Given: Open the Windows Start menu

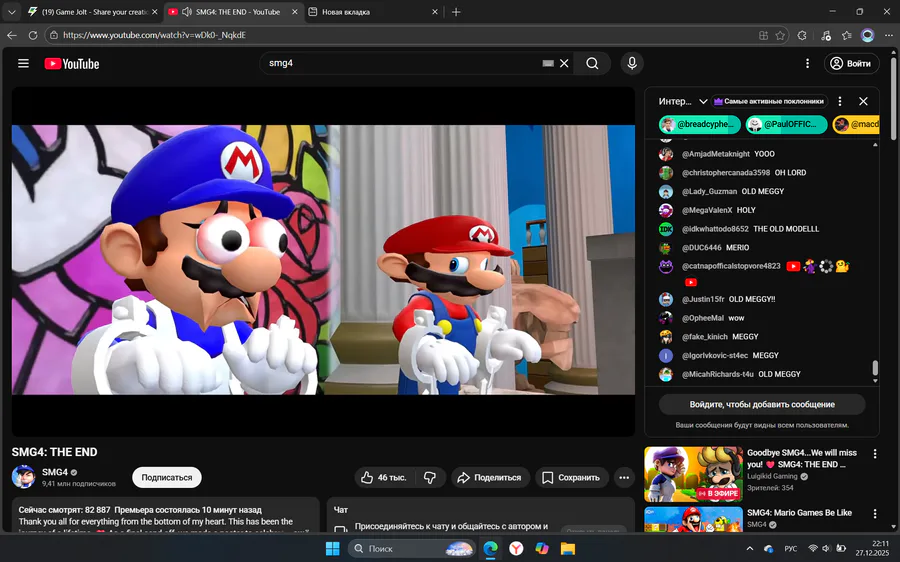Looking at the screenshot, I should [332, 549].
